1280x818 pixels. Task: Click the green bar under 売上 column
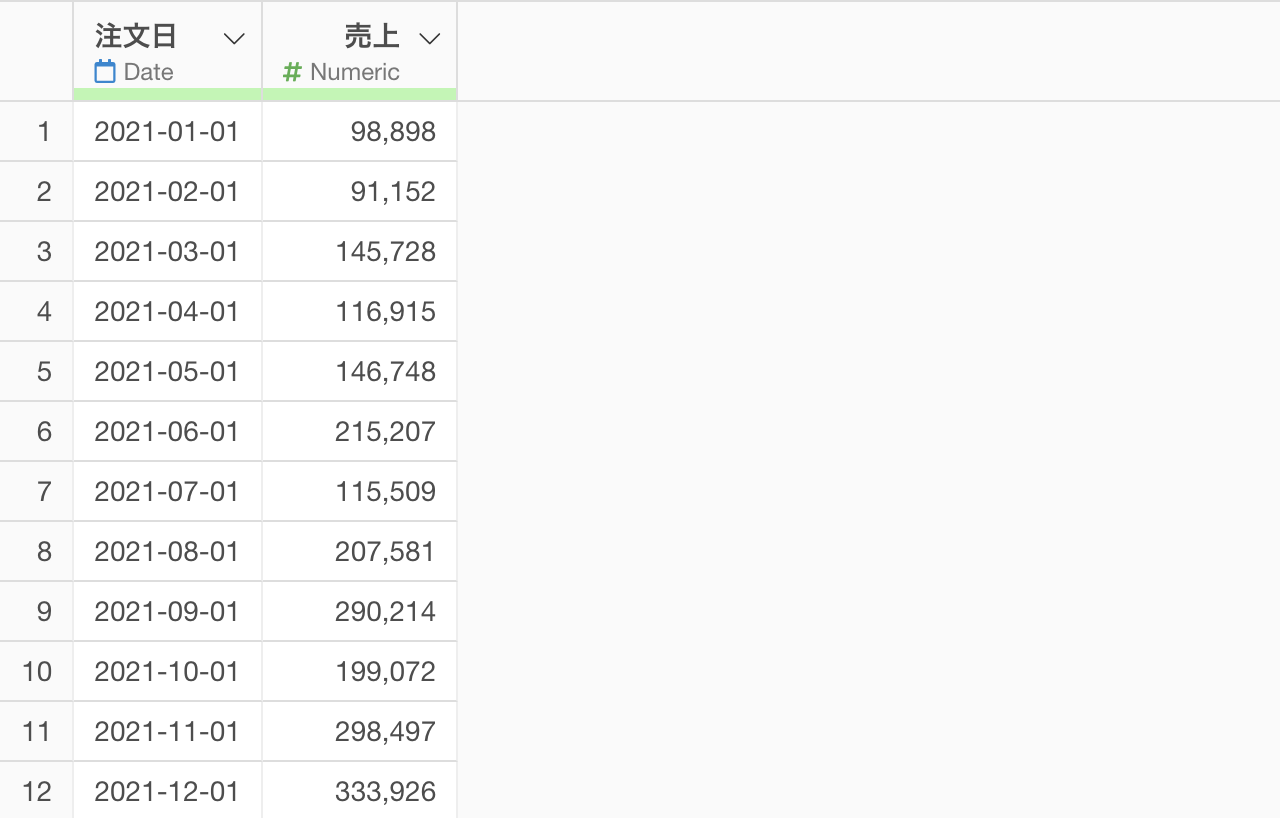coord(360,94)
